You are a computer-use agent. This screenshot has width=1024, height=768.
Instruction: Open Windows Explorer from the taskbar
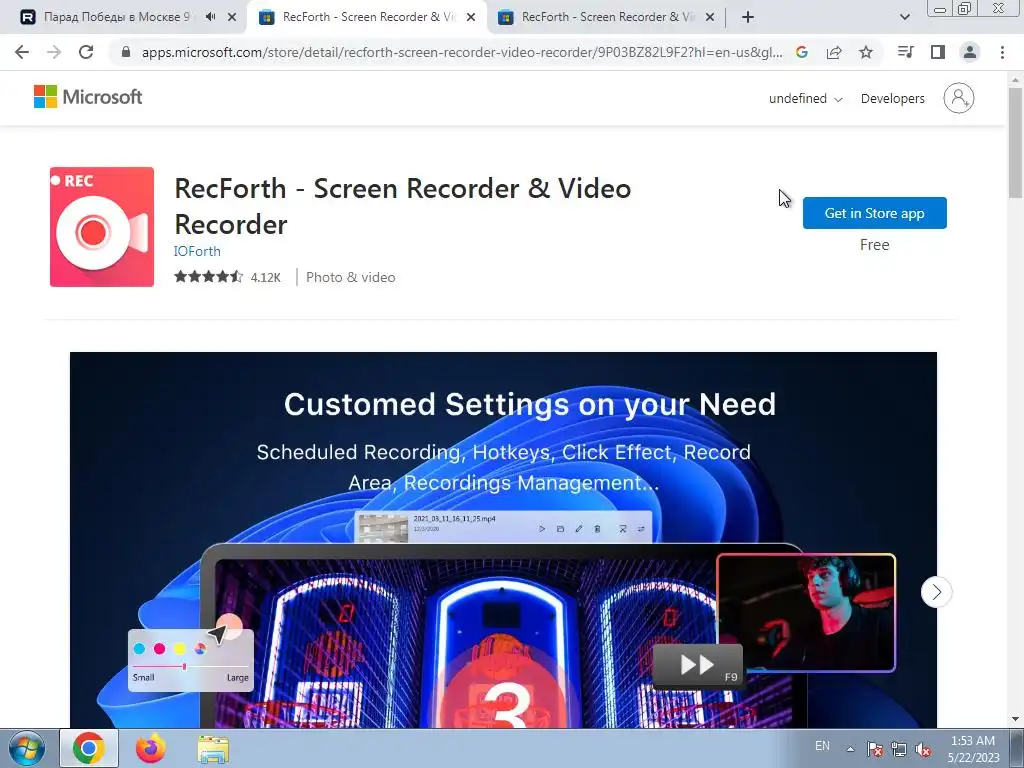213,749
